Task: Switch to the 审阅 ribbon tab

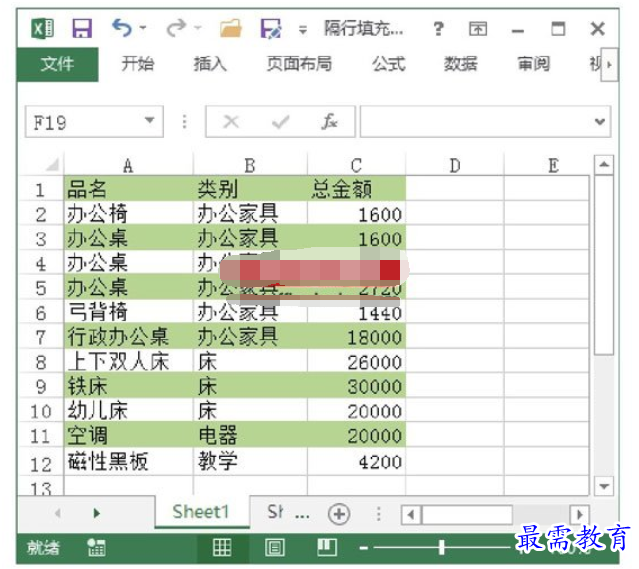Action: click(x=533, y=64)
